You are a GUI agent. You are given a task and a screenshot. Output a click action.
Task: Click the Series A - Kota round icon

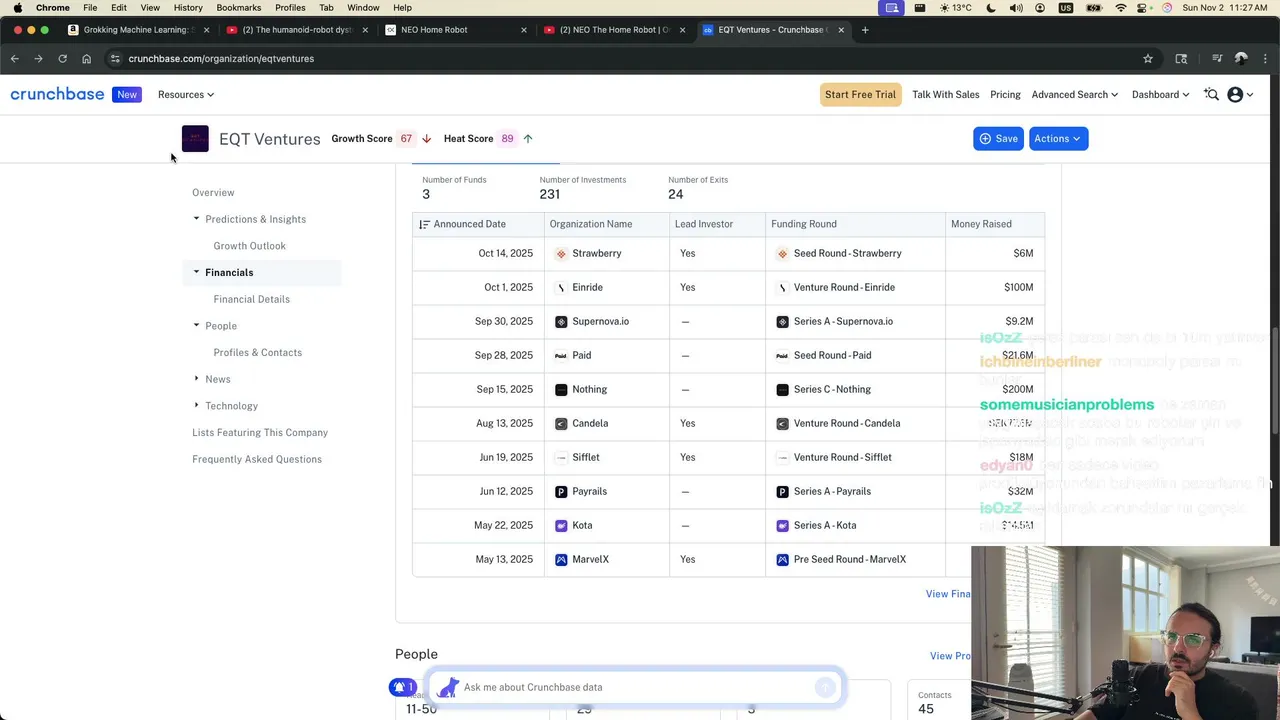(x=783, y=526)
